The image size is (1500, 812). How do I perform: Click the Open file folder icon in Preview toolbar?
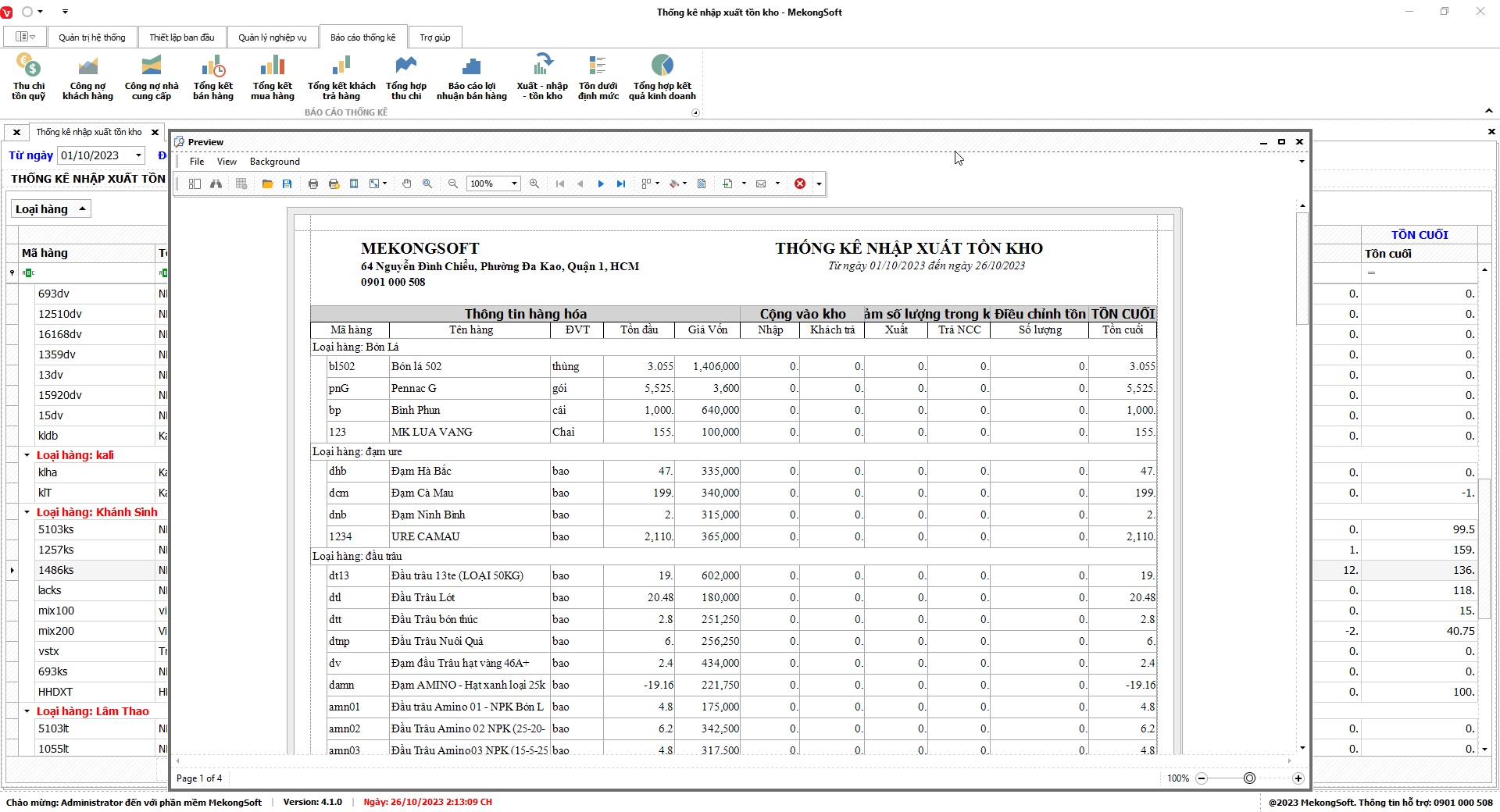point(267,183)
